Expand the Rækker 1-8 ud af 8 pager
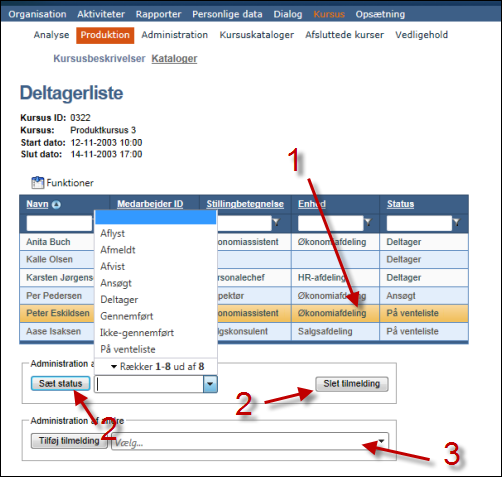 coord(114,367)
